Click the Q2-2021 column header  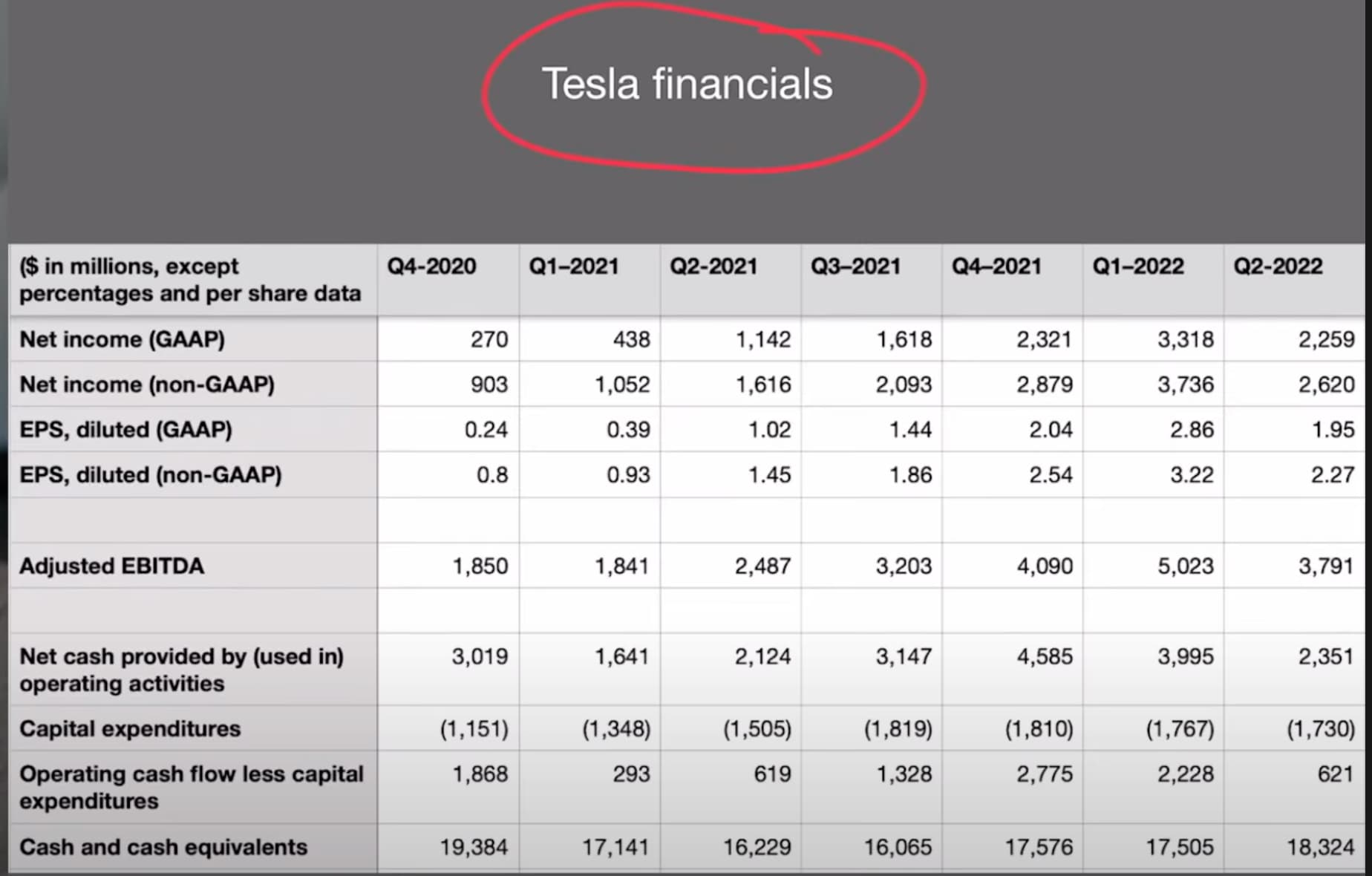[x=713, y=267]
